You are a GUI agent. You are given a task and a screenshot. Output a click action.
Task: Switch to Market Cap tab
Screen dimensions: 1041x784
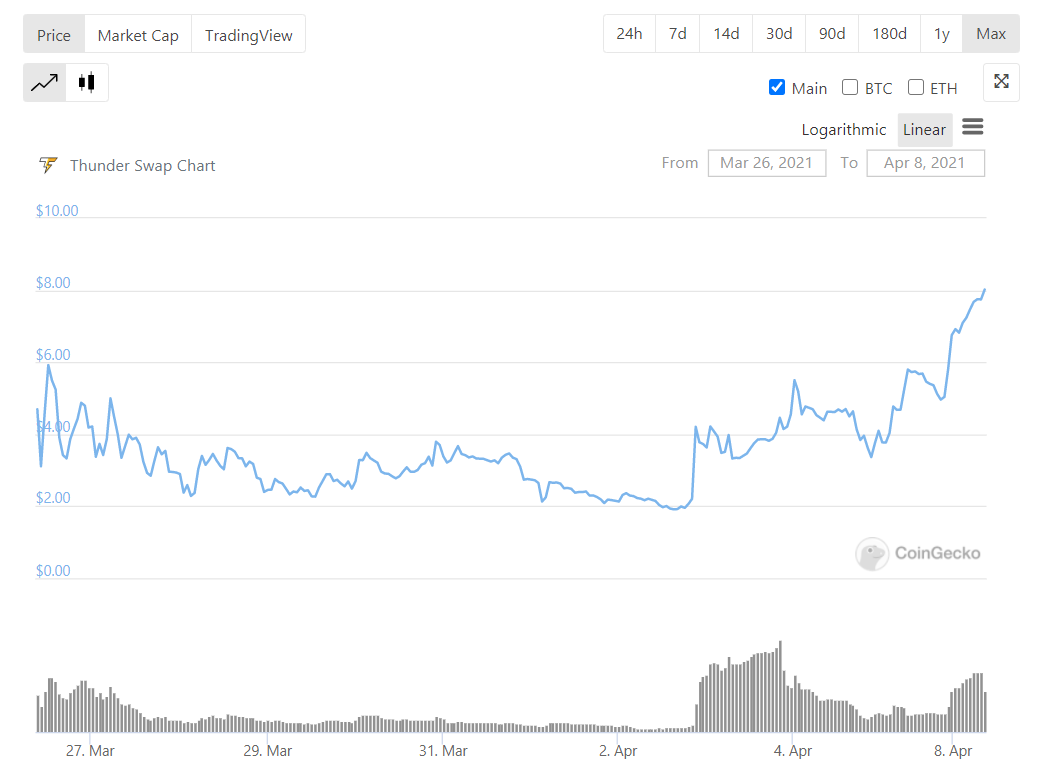coord(138,35)
